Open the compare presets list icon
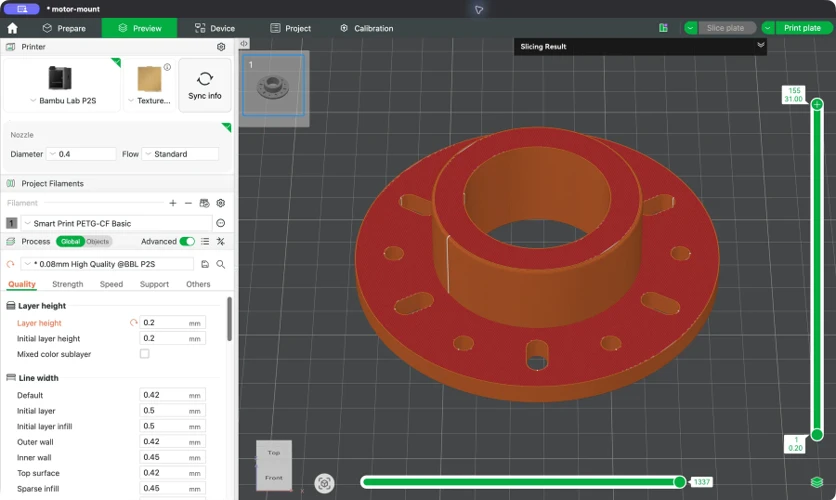Viewport: 836px width, 500px height. point(205,241)
